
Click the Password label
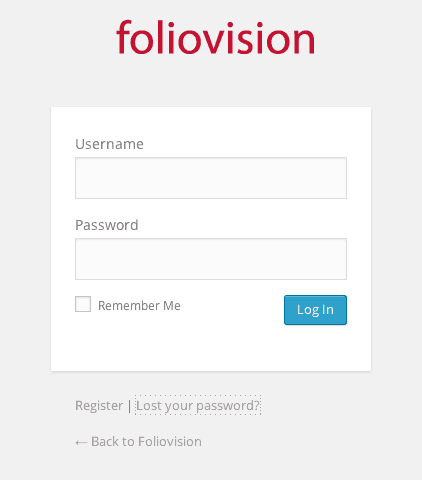(x=107, y=225)
